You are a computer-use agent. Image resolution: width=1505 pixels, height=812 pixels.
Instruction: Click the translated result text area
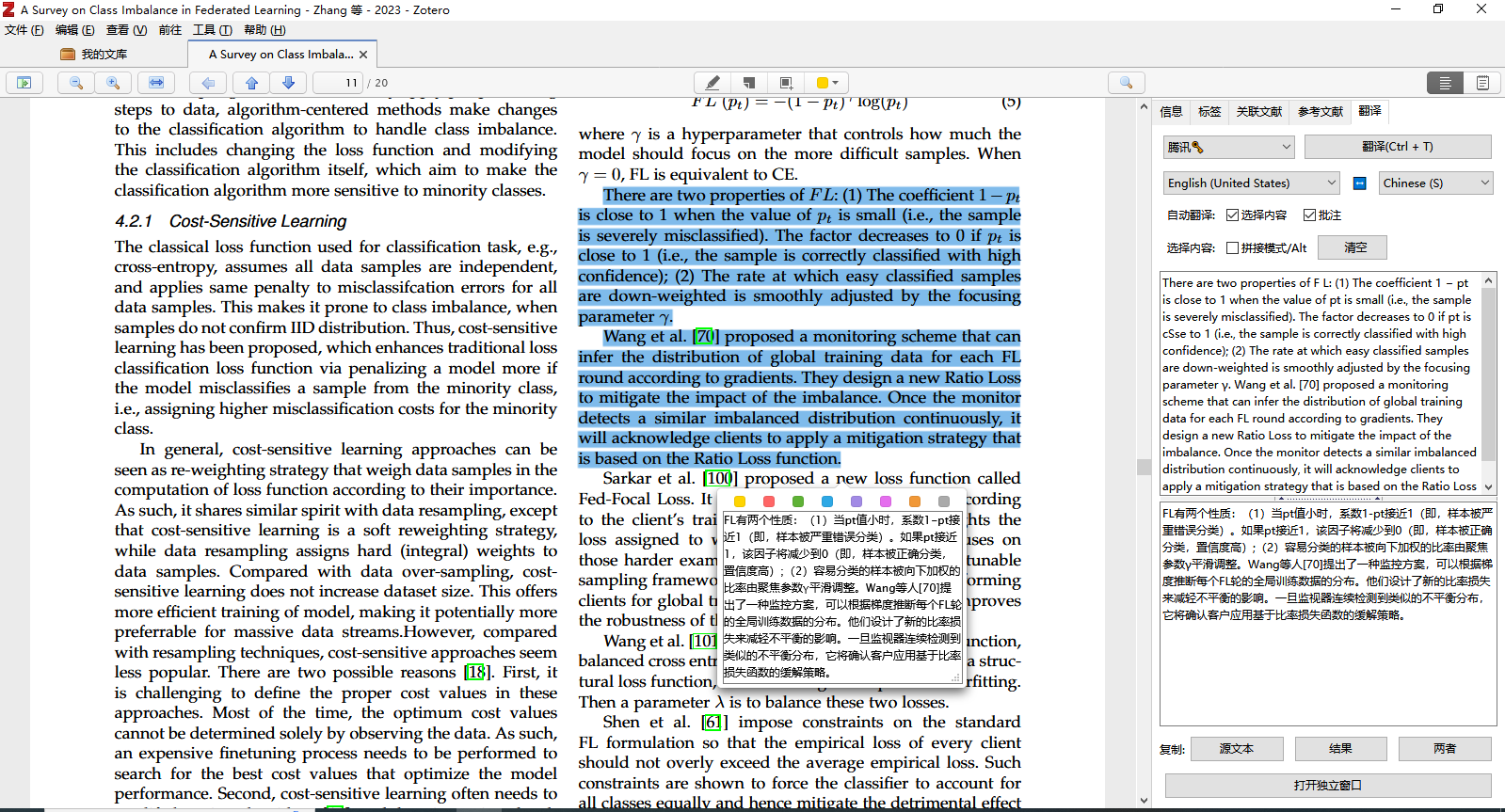(1328, 614)
